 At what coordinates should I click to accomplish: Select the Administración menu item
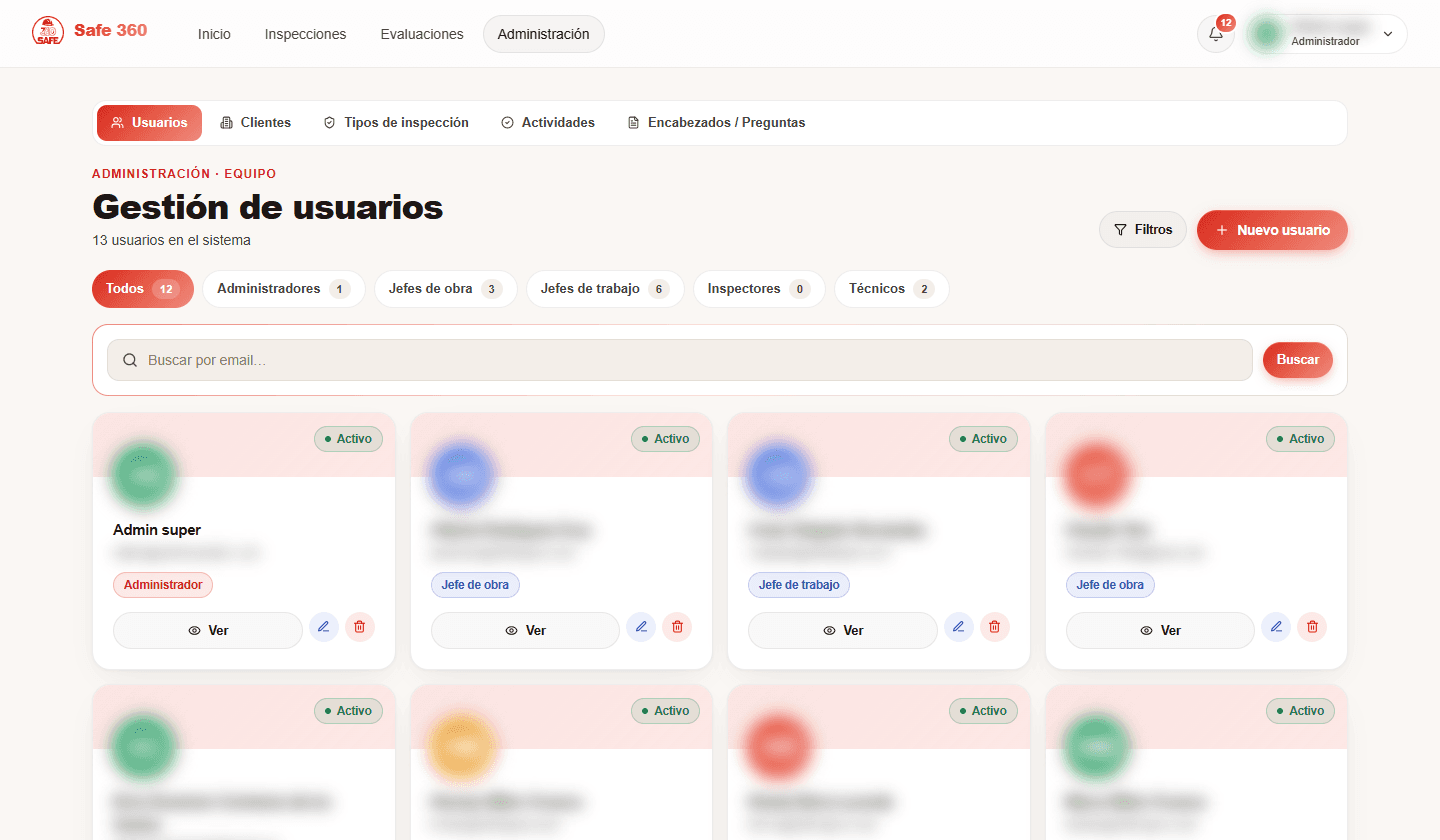point(543,34)
